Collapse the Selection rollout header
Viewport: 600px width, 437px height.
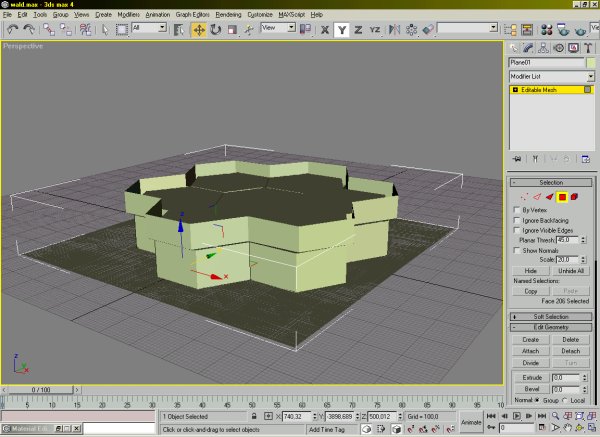tap(553, 183)
